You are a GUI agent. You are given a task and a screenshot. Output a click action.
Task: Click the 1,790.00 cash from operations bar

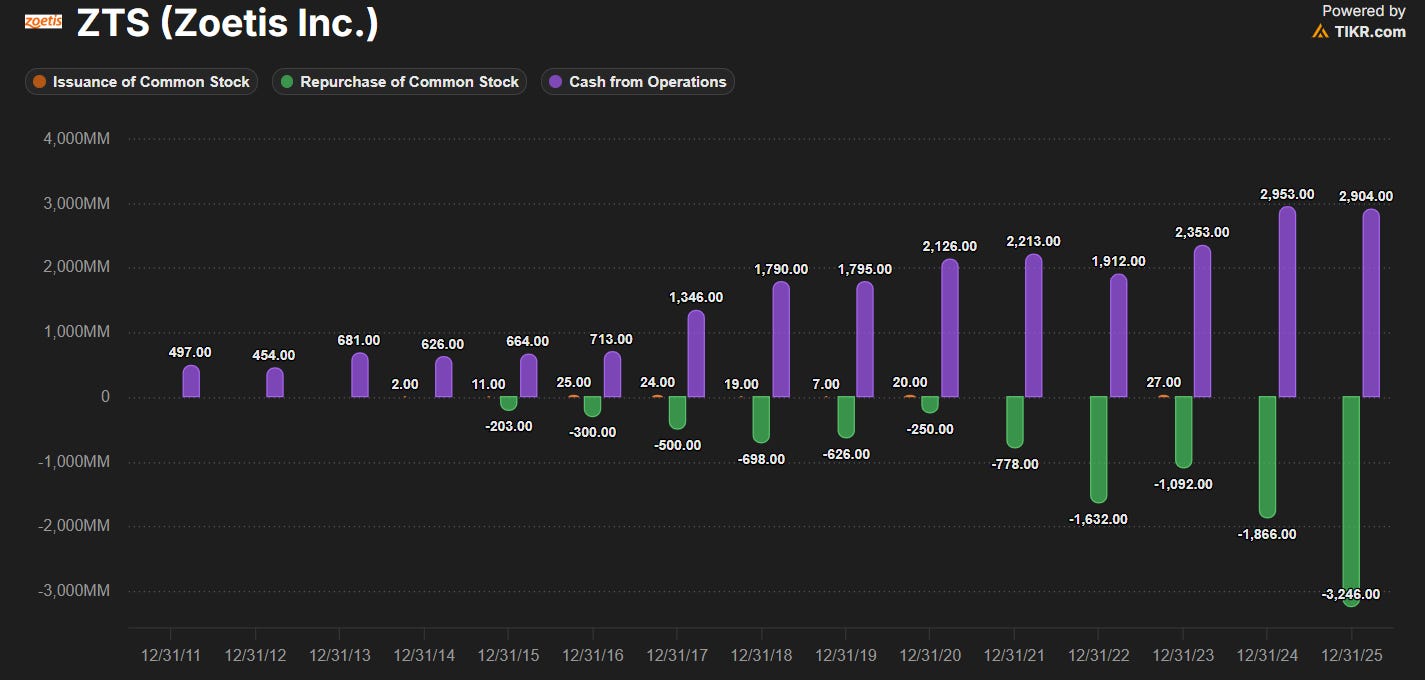[x=781, y=339]
